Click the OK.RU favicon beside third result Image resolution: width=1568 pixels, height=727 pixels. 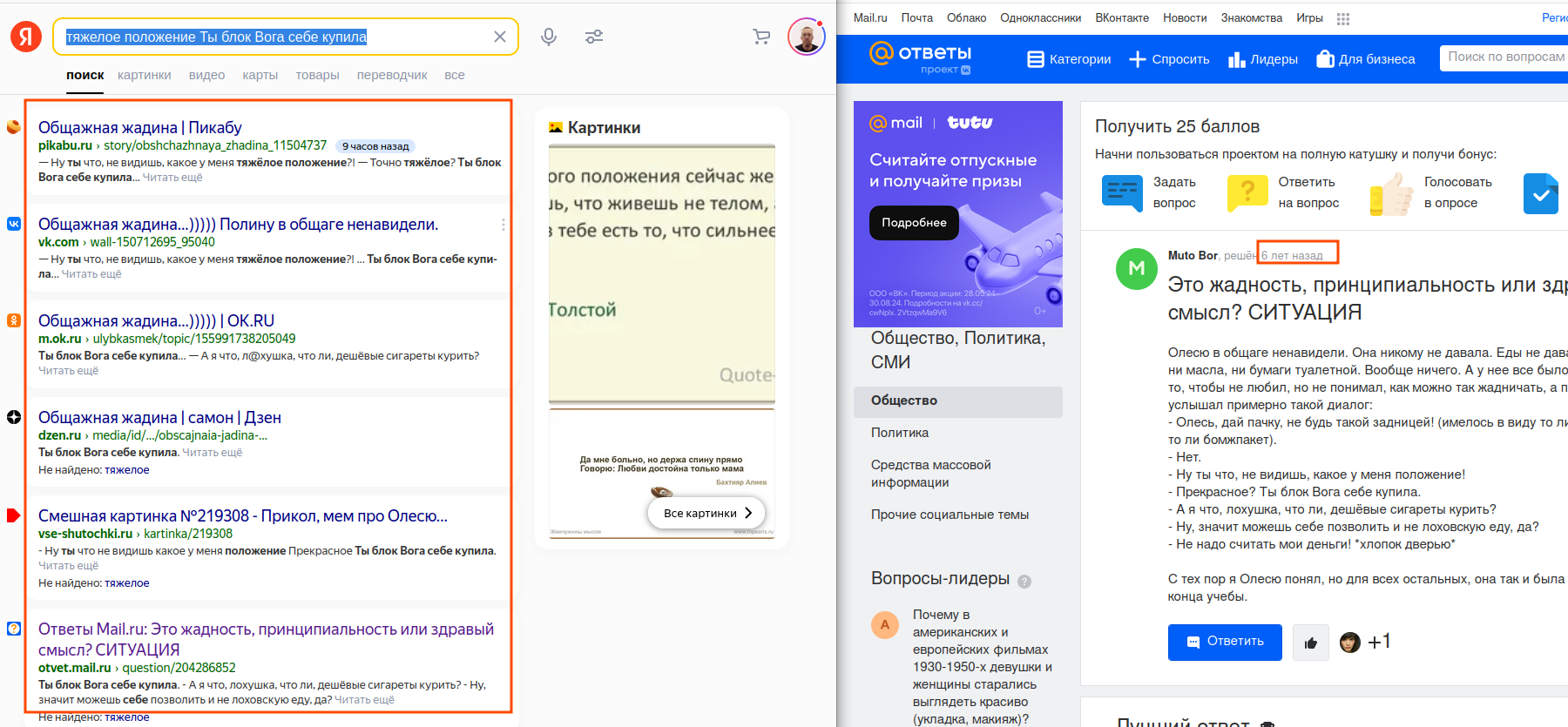[x=14, y=320]
